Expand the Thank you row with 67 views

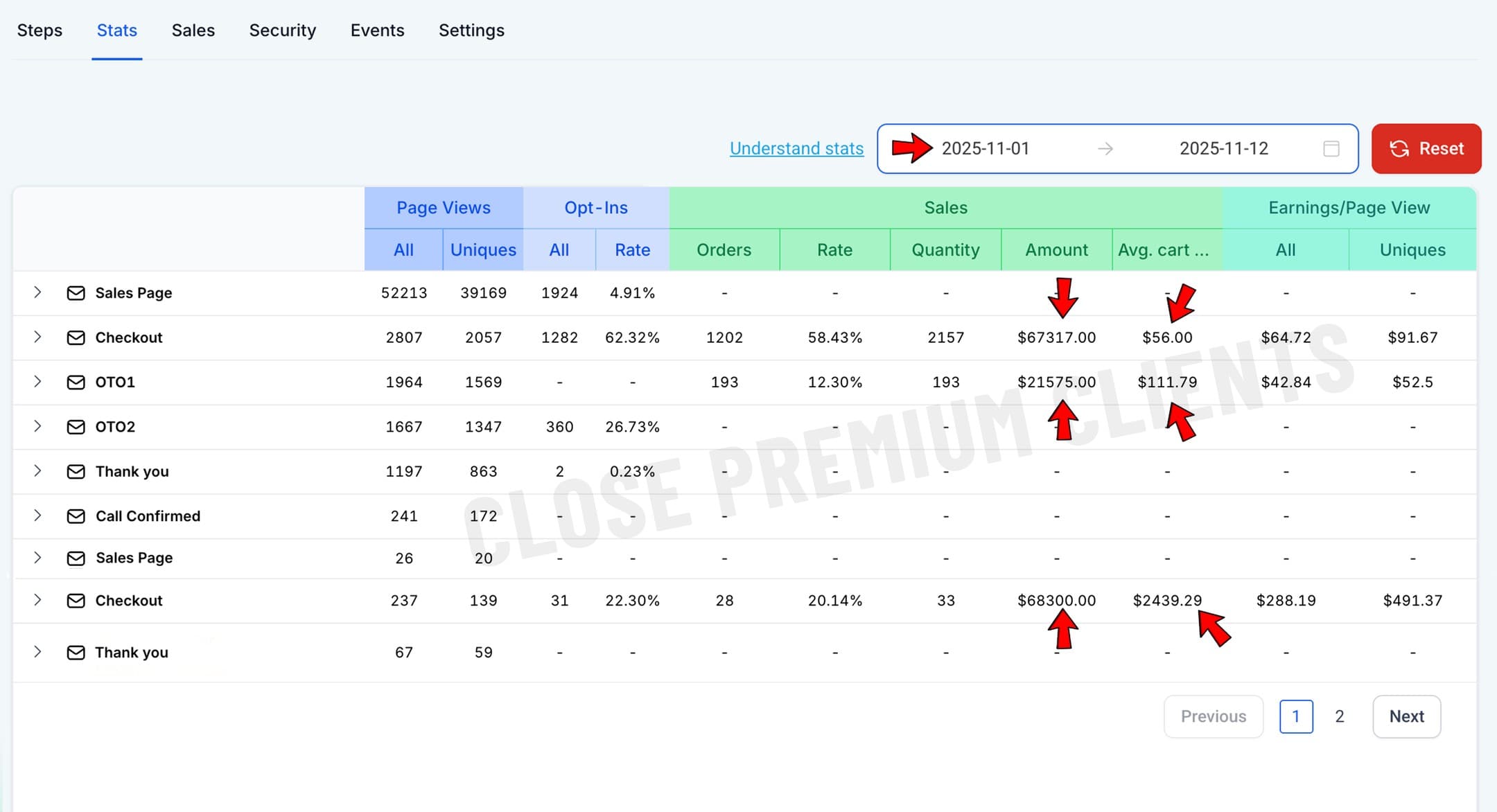click(x=37, y=651)
